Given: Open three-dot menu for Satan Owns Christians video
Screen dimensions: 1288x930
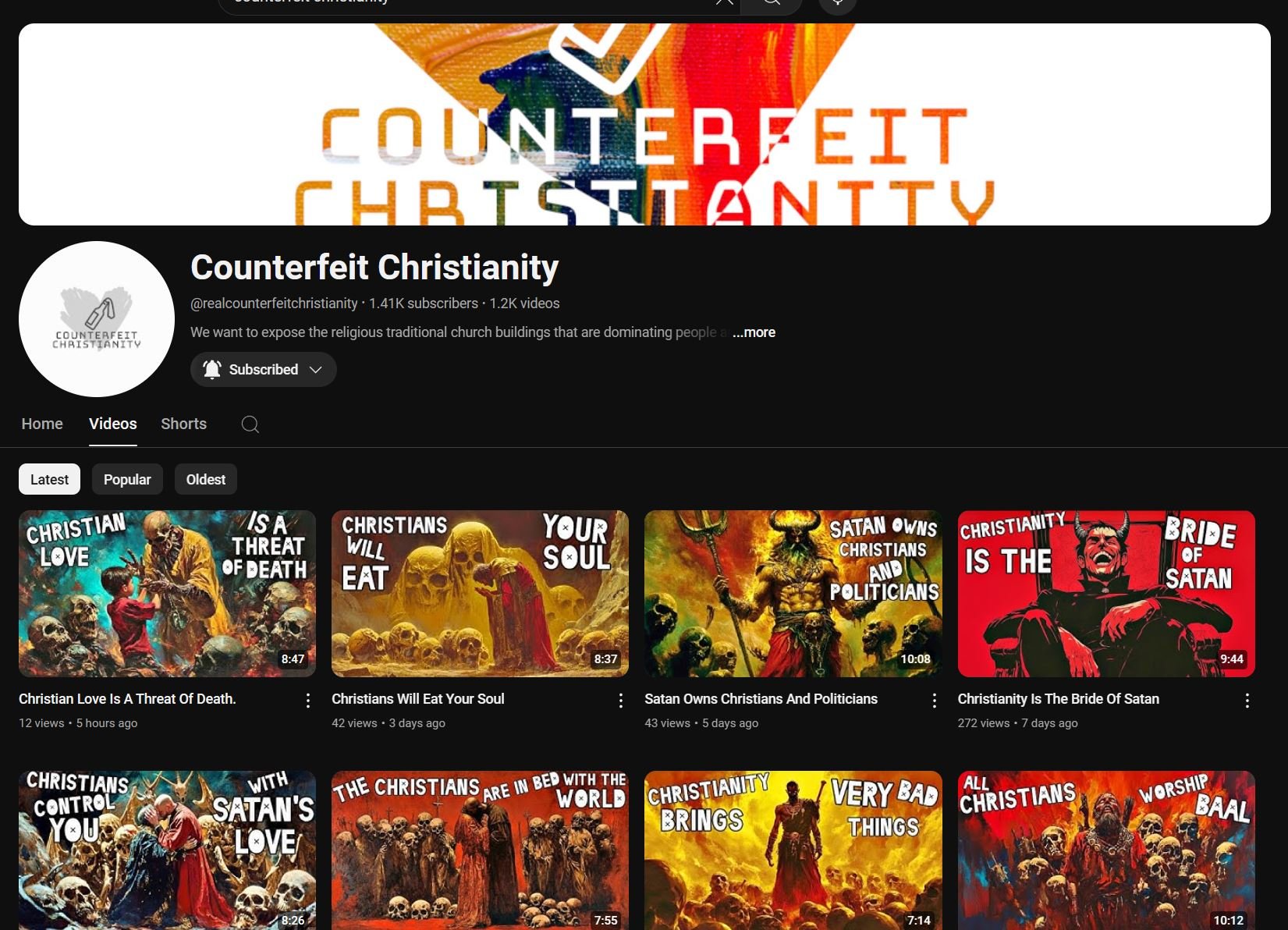Looking at the screenshot, I should 934,701.
